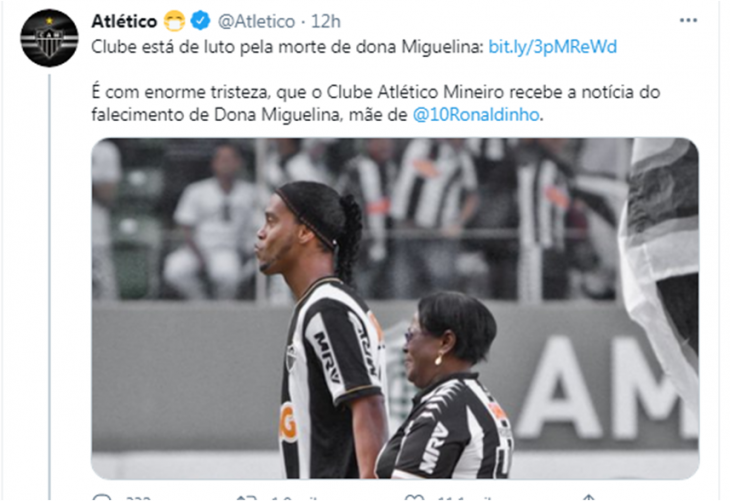Click the Atlético display name
The width and height of the screenshot is (730, 501).
124,21
